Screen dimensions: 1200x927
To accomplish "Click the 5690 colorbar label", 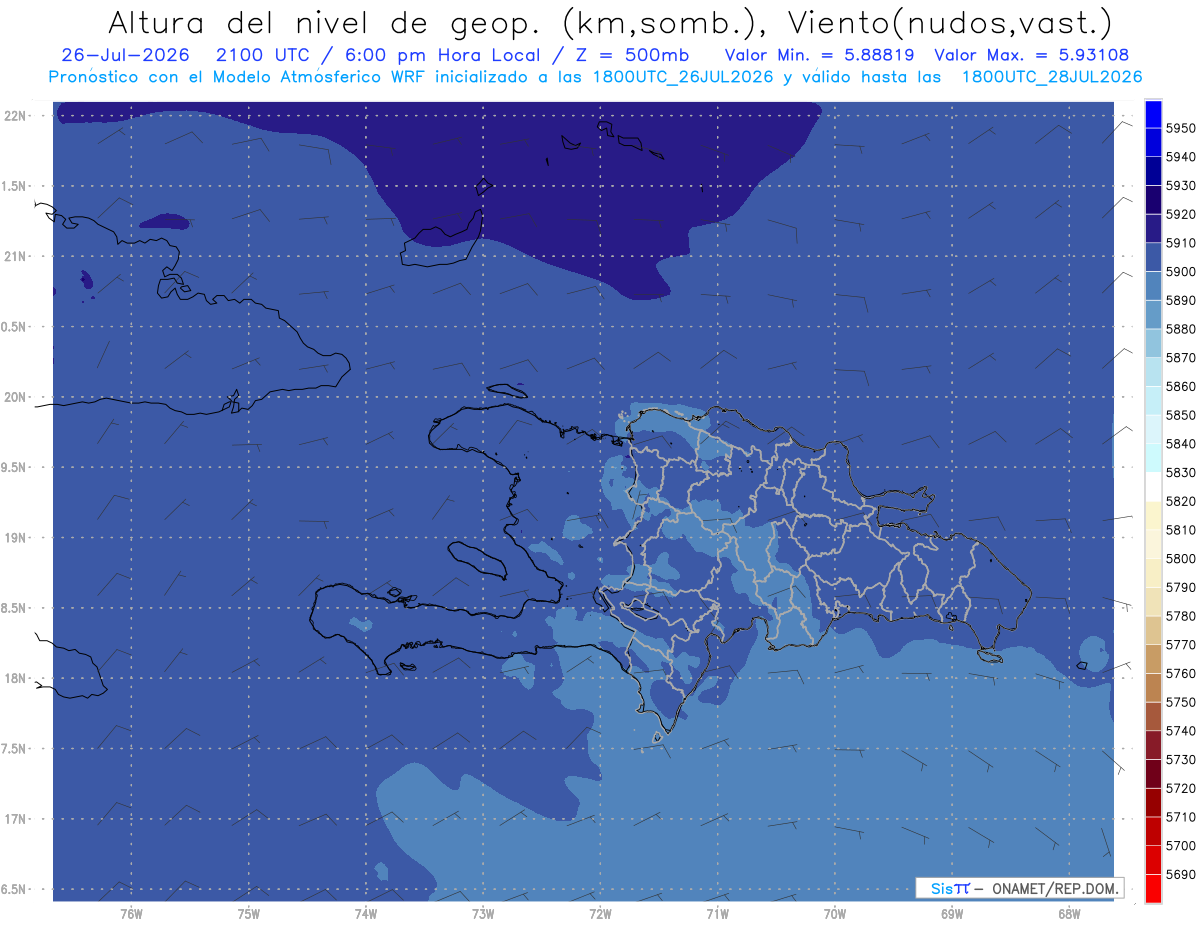I will [1180, 874].
